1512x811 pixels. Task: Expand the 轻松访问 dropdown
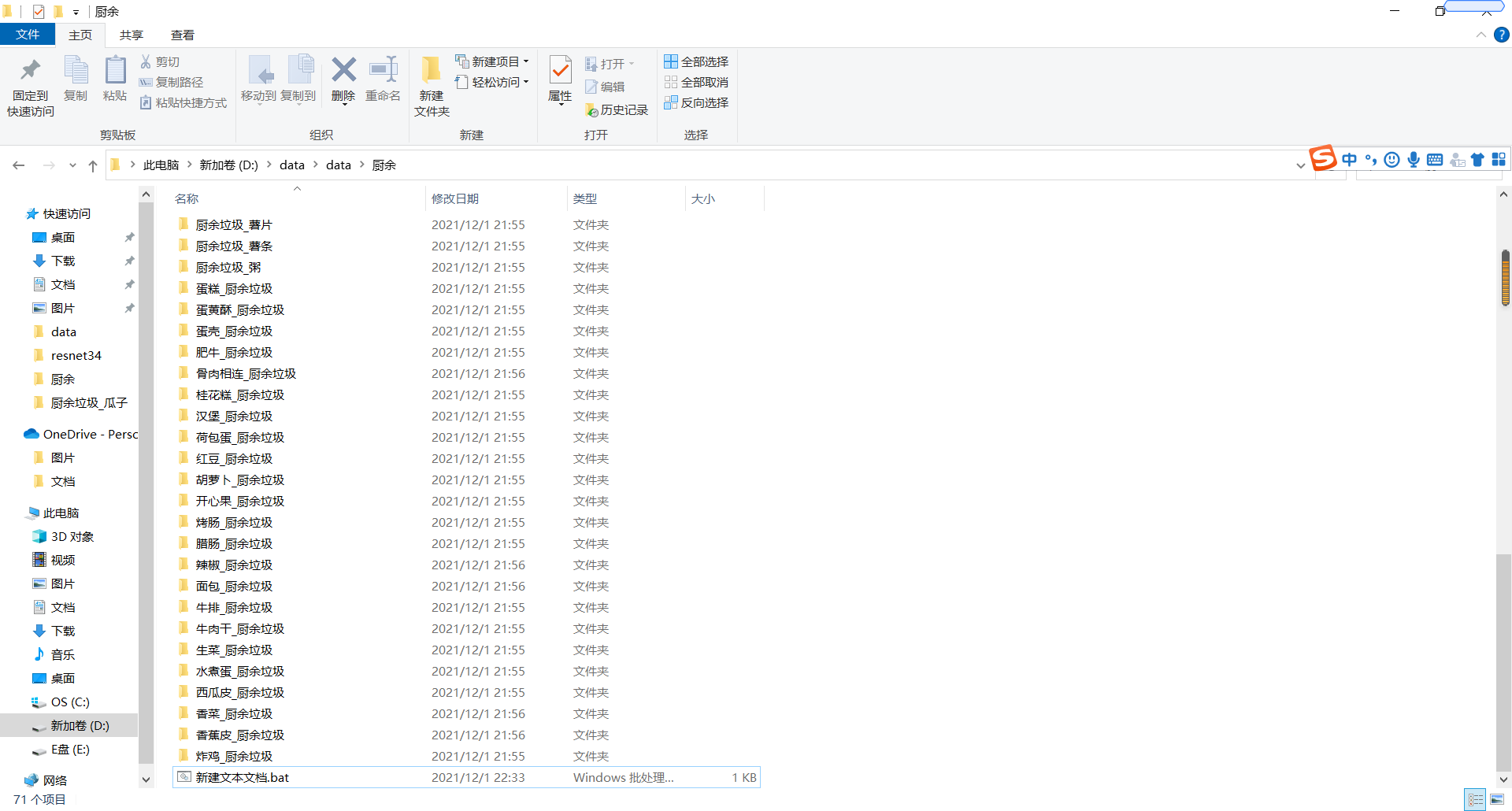(x=526, y=82)
